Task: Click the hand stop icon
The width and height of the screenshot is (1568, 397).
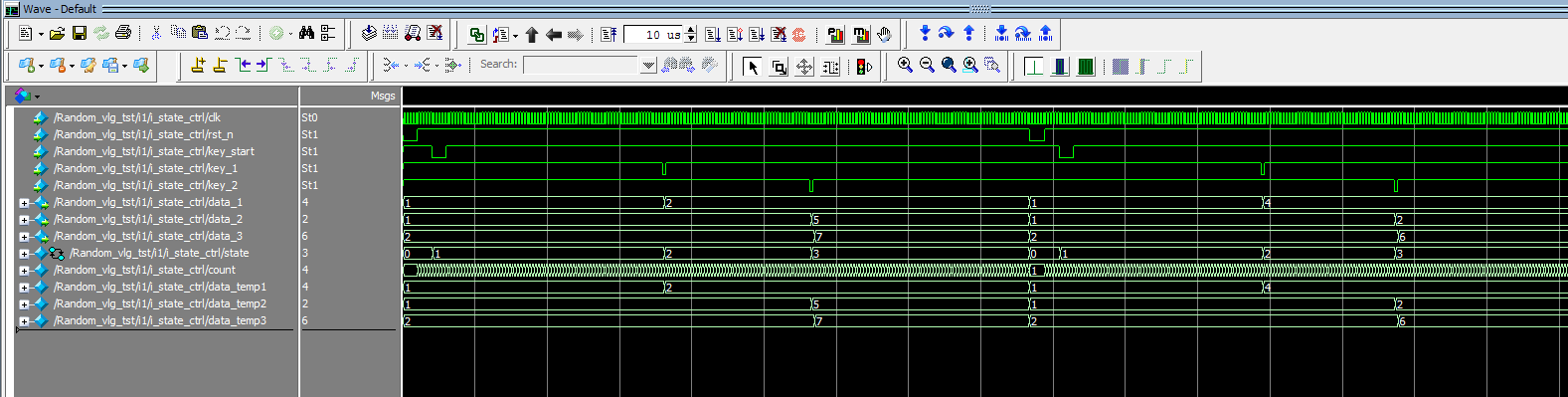Action: point(884,35)
